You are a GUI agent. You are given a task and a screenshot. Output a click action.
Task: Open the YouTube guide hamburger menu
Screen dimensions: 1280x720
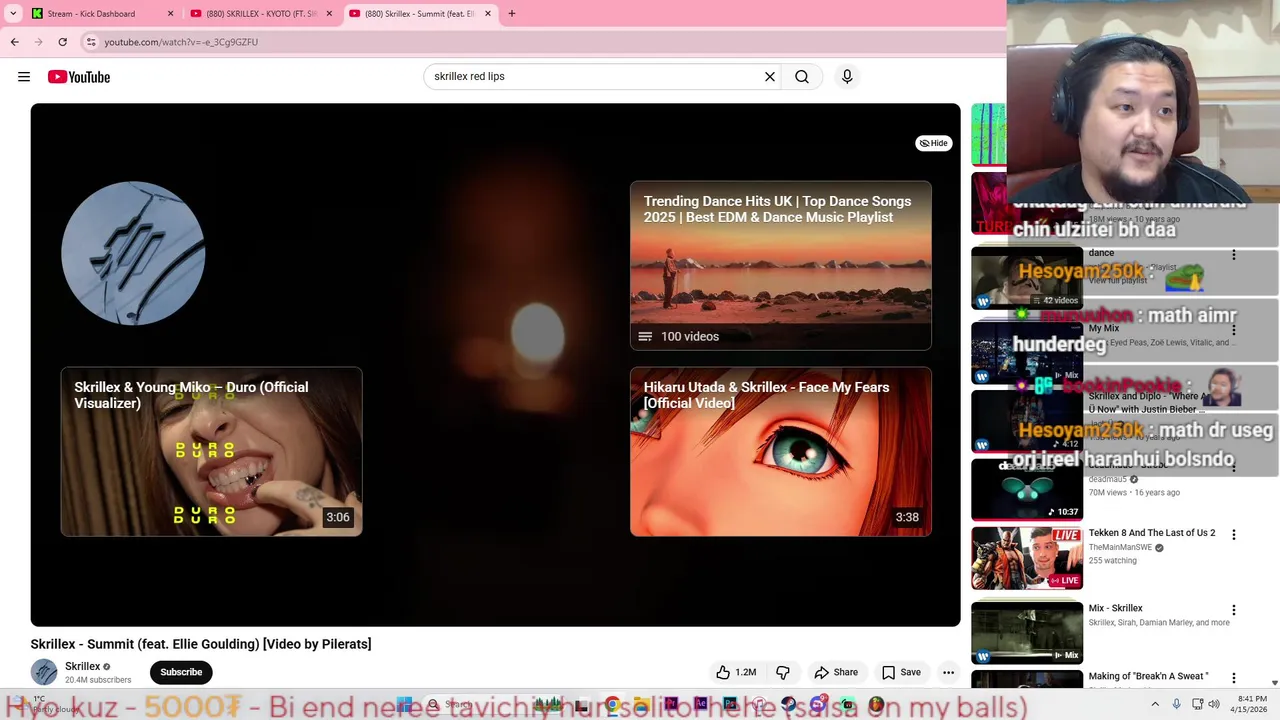pyautogui.click(x=24, y=77)
